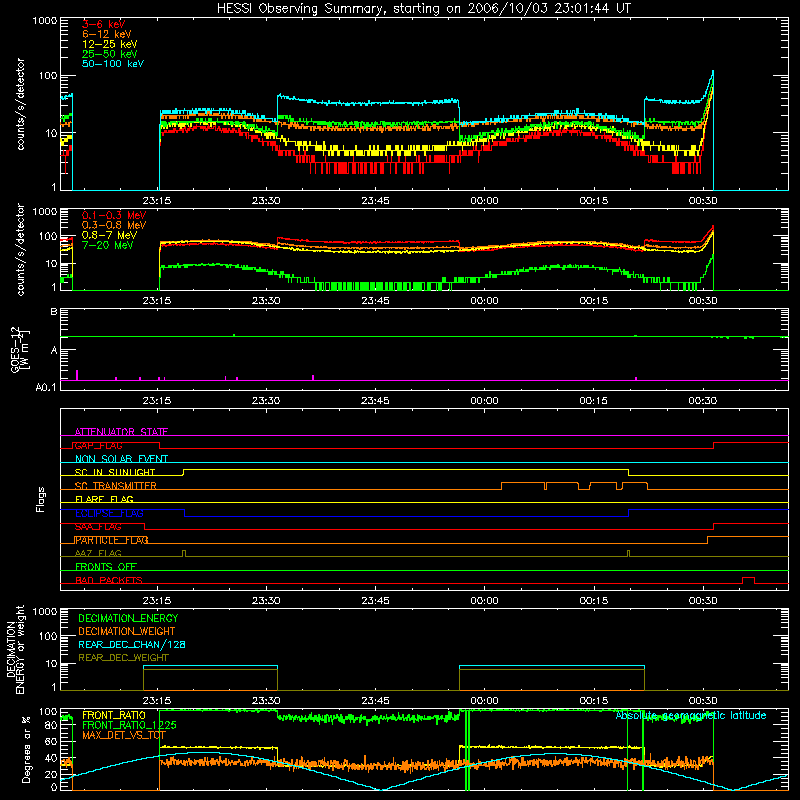This screenshot has width=800, height=800.
Task: Select the ATTENUATOR_STATE flag label
Action: click(x=121, y=432)
